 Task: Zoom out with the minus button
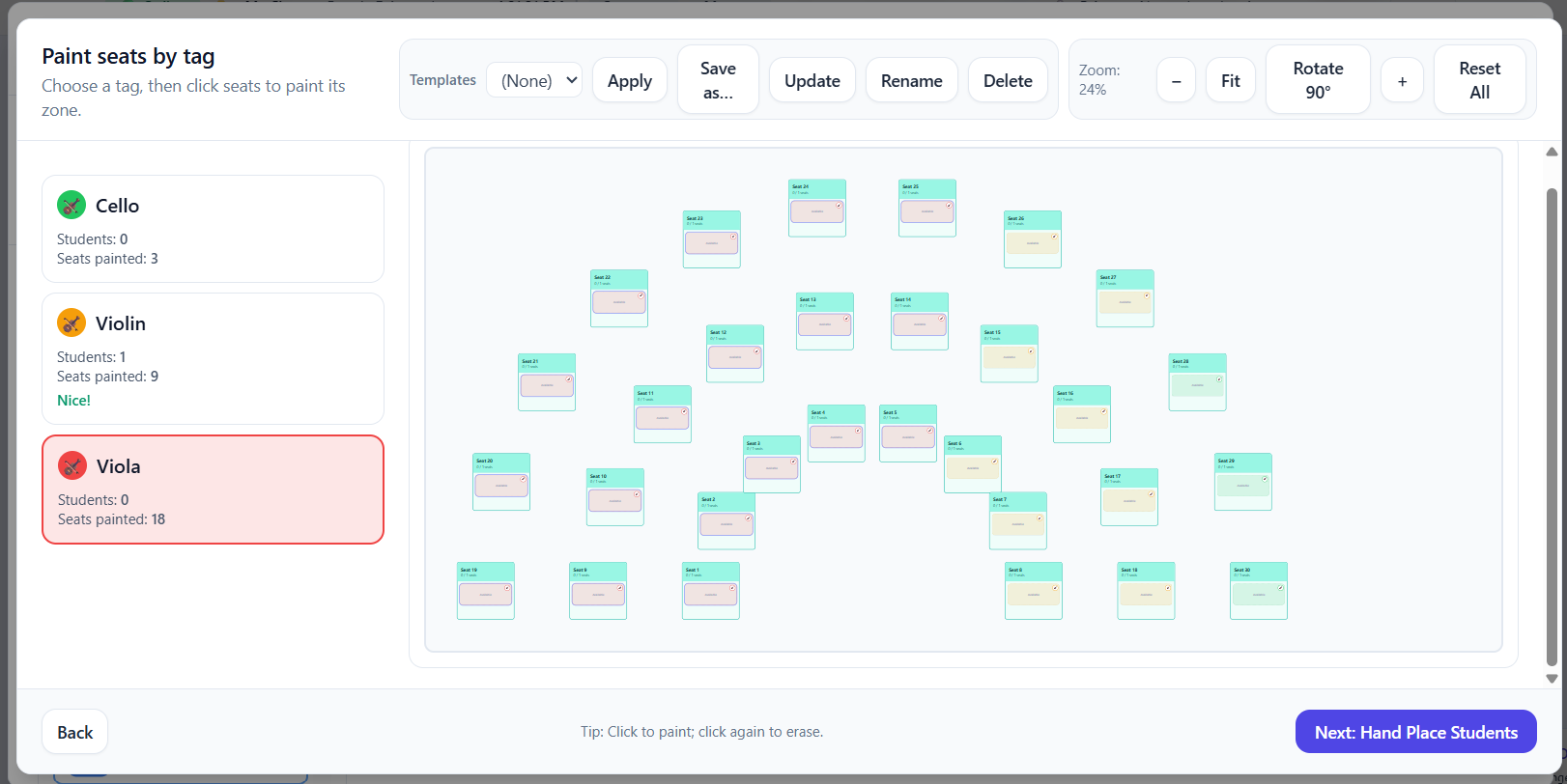point(1176,80)
